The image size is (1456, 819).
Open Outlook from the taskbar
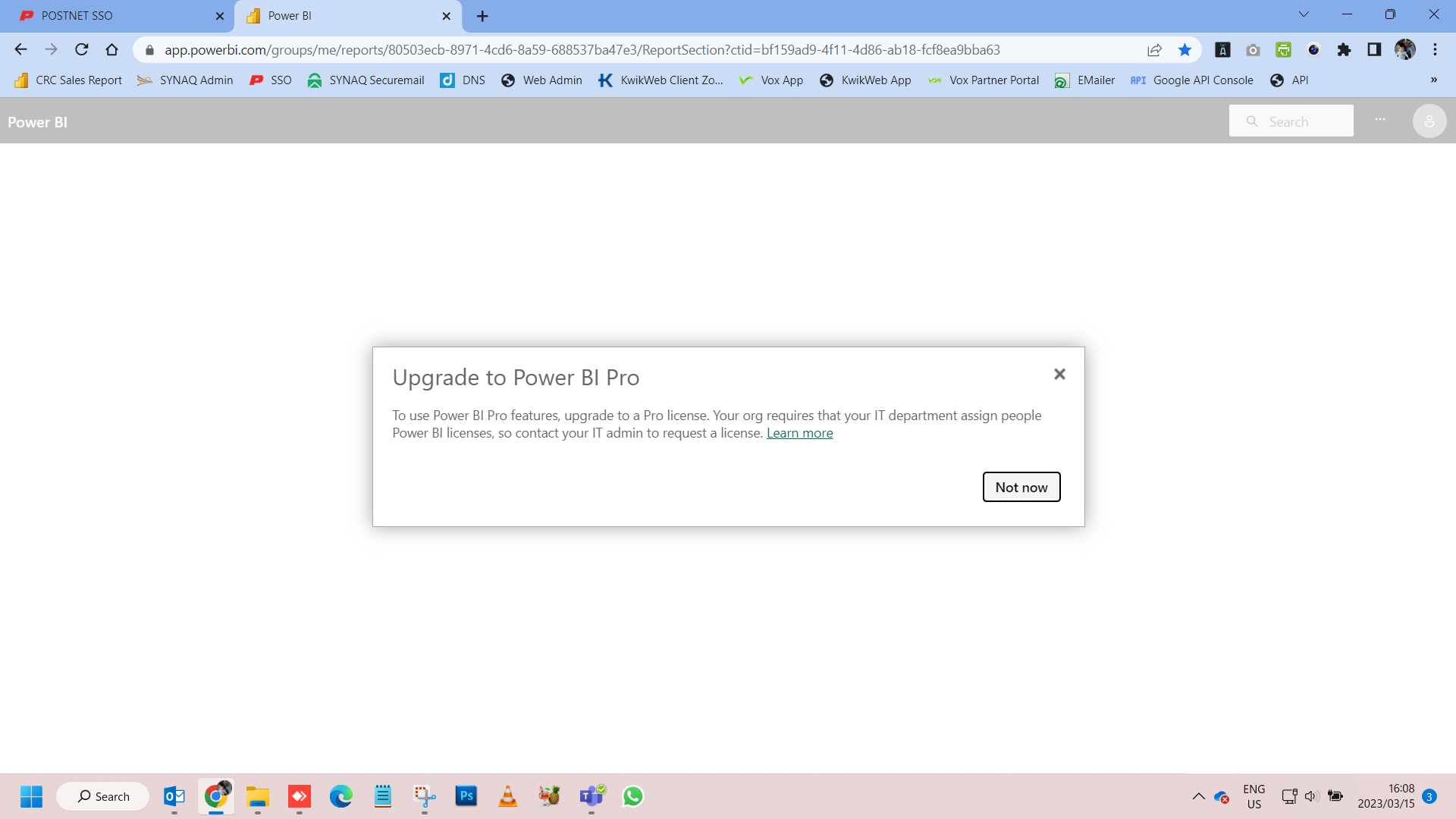pyautogui.click(x=174, y=796)
